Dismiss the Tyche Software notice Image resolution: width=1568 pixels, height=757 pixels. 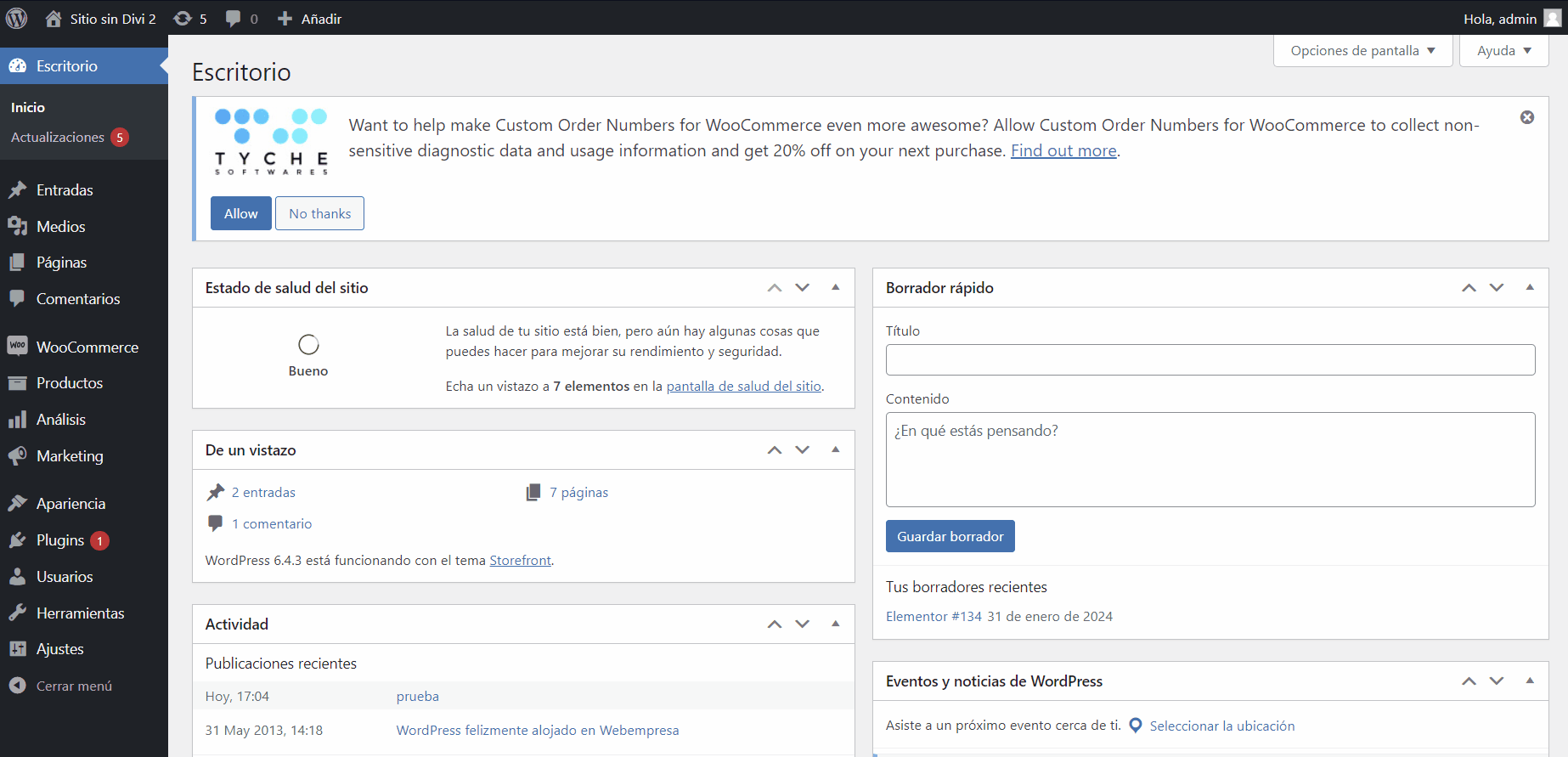tap(1526, 117)
